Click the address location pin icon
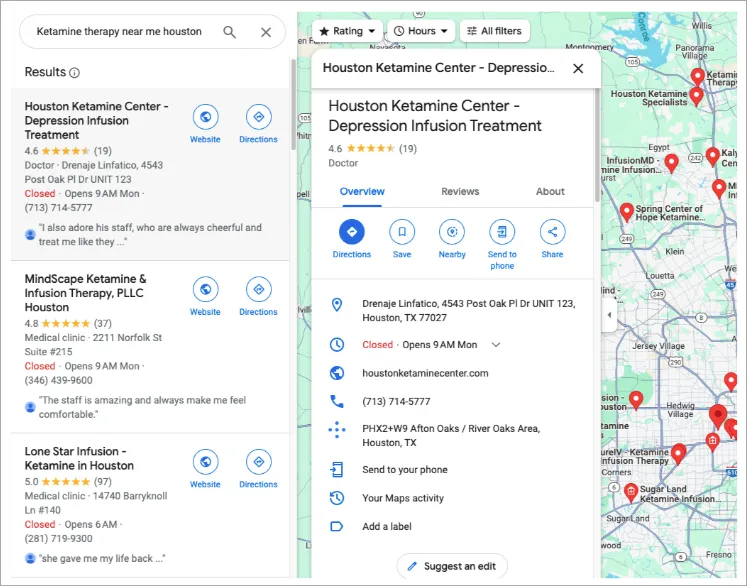The width and height of the screenshot is (747, 586). point(337,305)
